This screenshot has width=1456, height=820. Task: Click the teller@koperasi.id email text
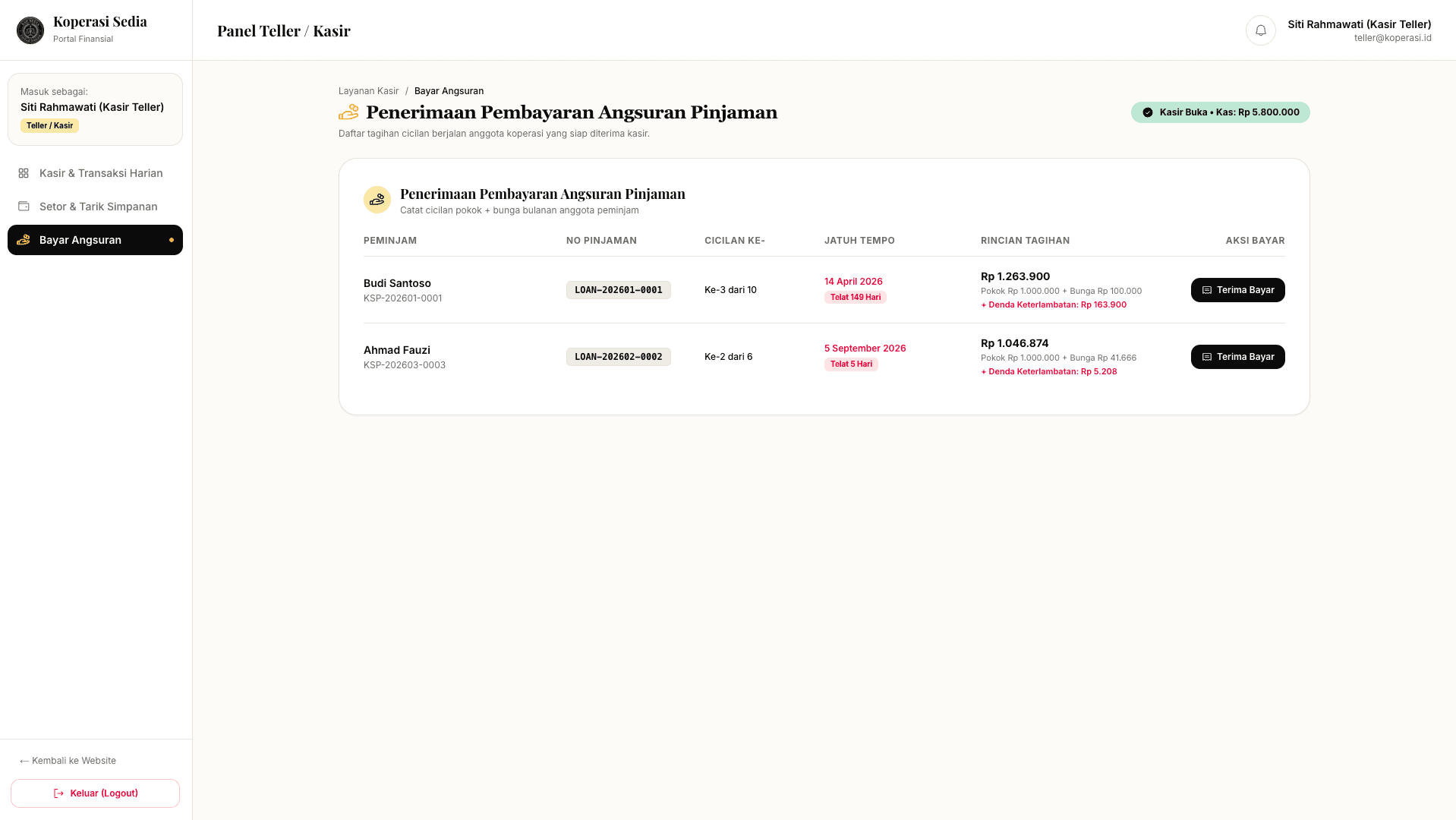point(1392,38)
